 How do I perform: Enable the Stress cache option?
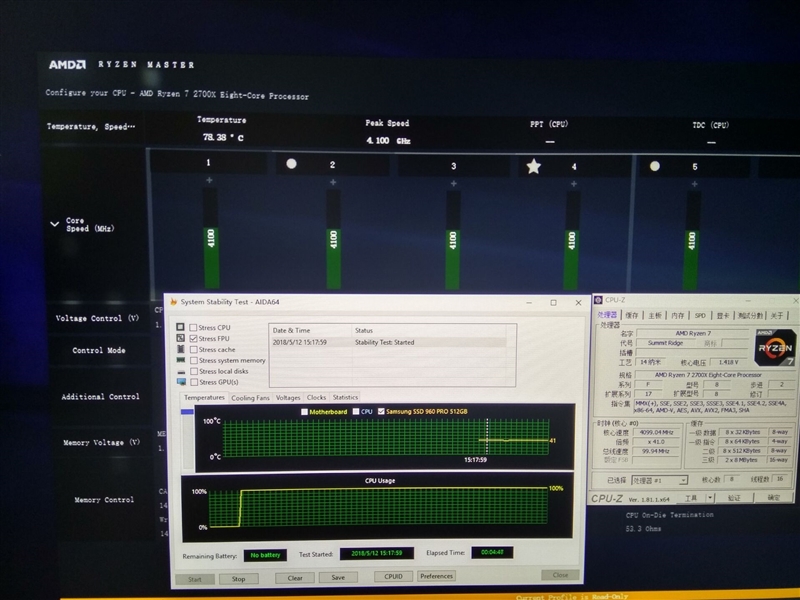pyautogui.click(x=193, y=349)
